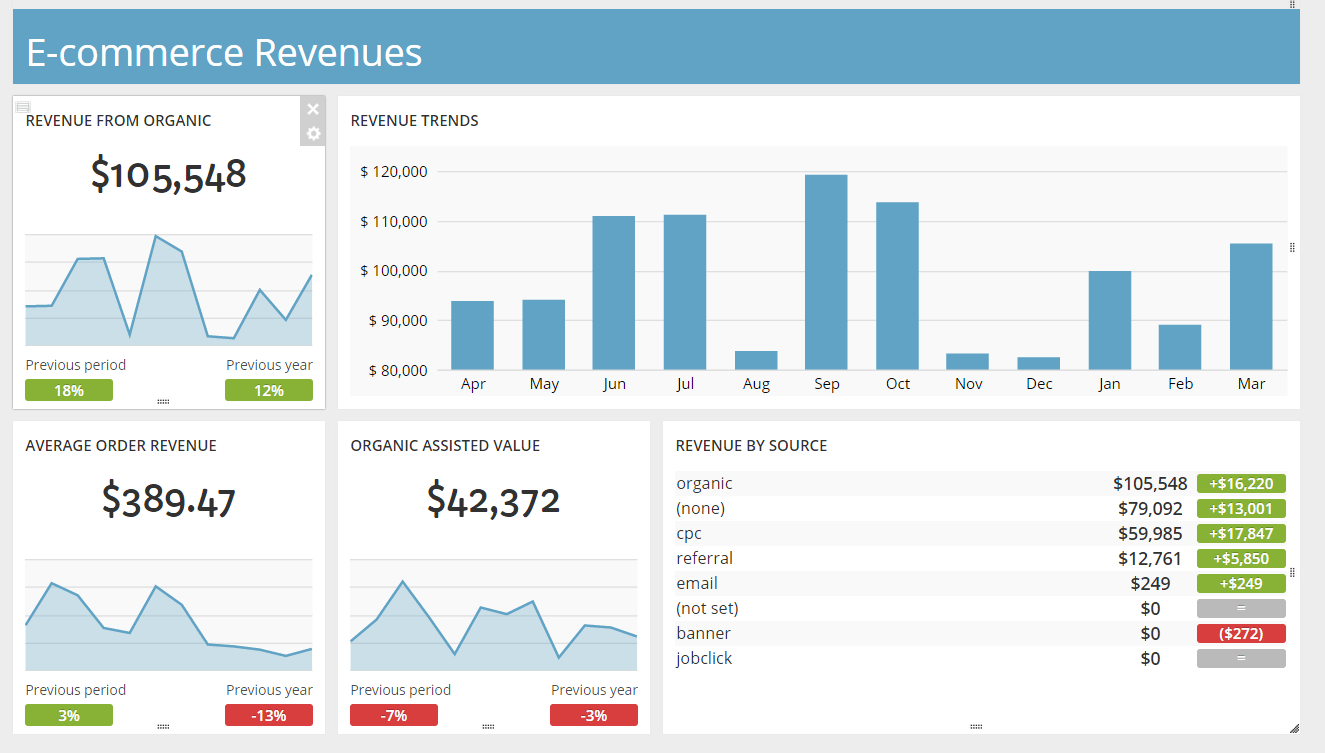Click the $42,372 Organic Assisted Value figure

[493, 499]
